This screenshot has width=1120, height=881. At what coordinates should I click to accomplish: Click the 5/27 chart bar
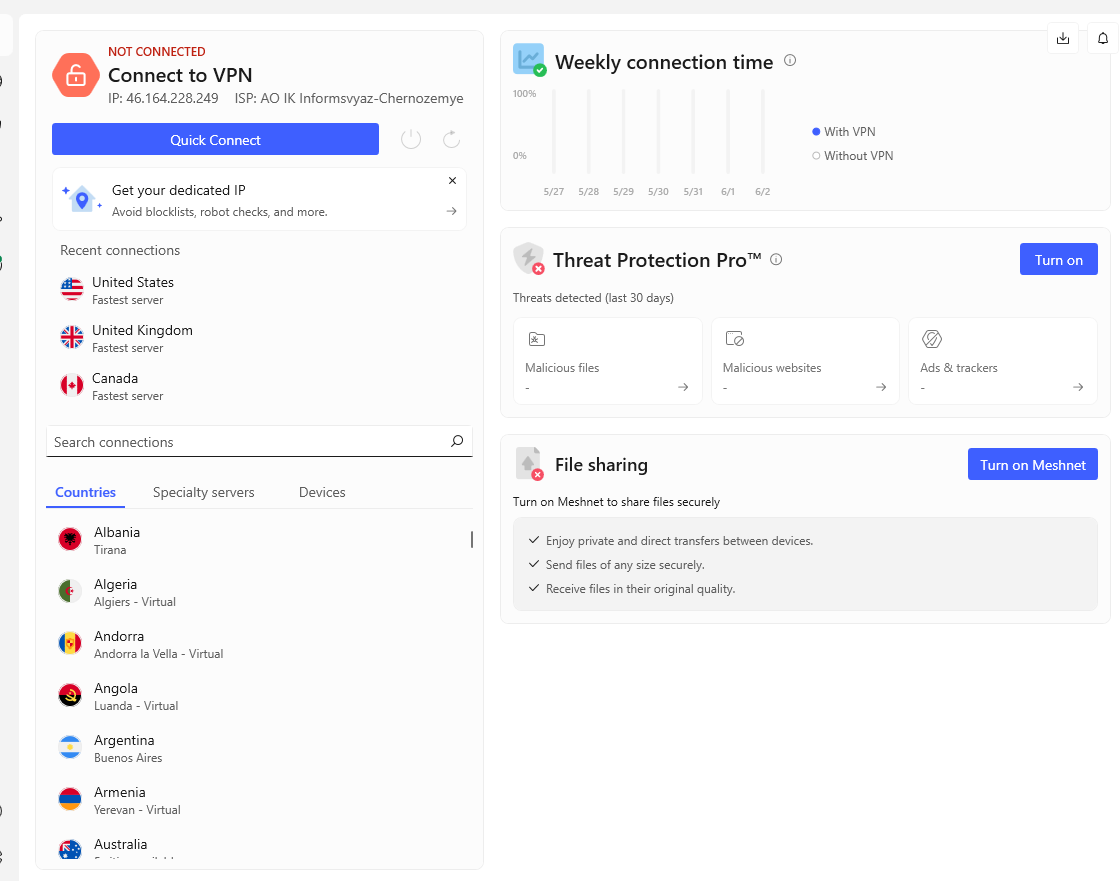[x=554, y=131]
